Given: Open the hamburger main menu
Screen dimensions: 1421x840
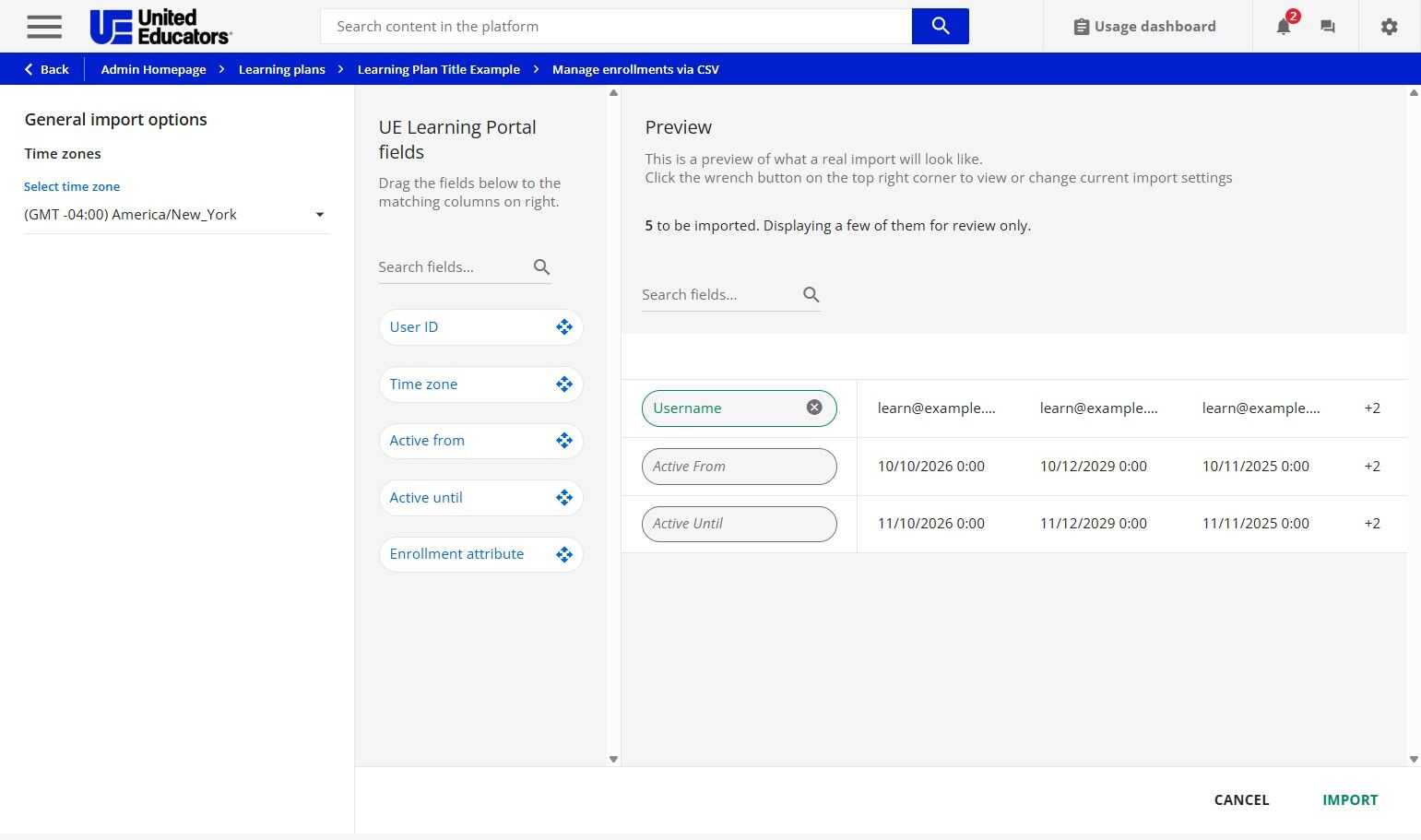Looking at the screenshot, I should pos(44,27).
